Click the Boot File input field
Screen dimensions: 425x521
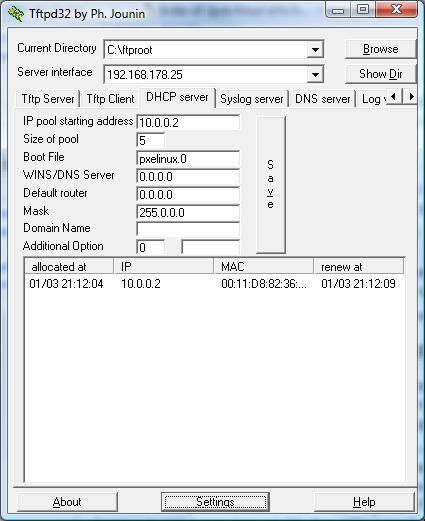188,159
